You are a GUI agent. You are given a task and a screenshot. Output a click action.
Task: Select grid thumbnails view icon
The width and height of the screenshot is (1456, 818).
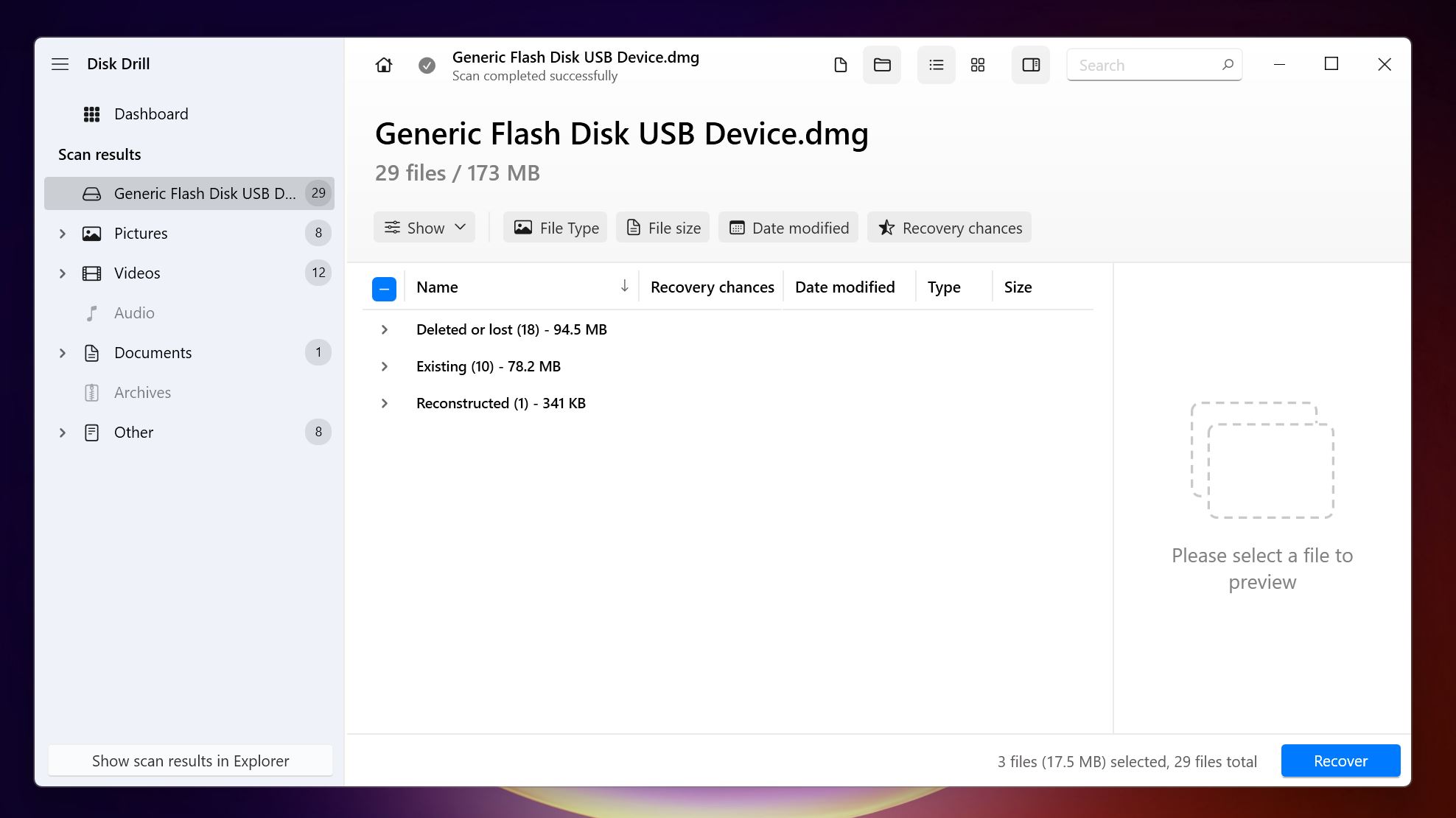click(x=978, y=65)
